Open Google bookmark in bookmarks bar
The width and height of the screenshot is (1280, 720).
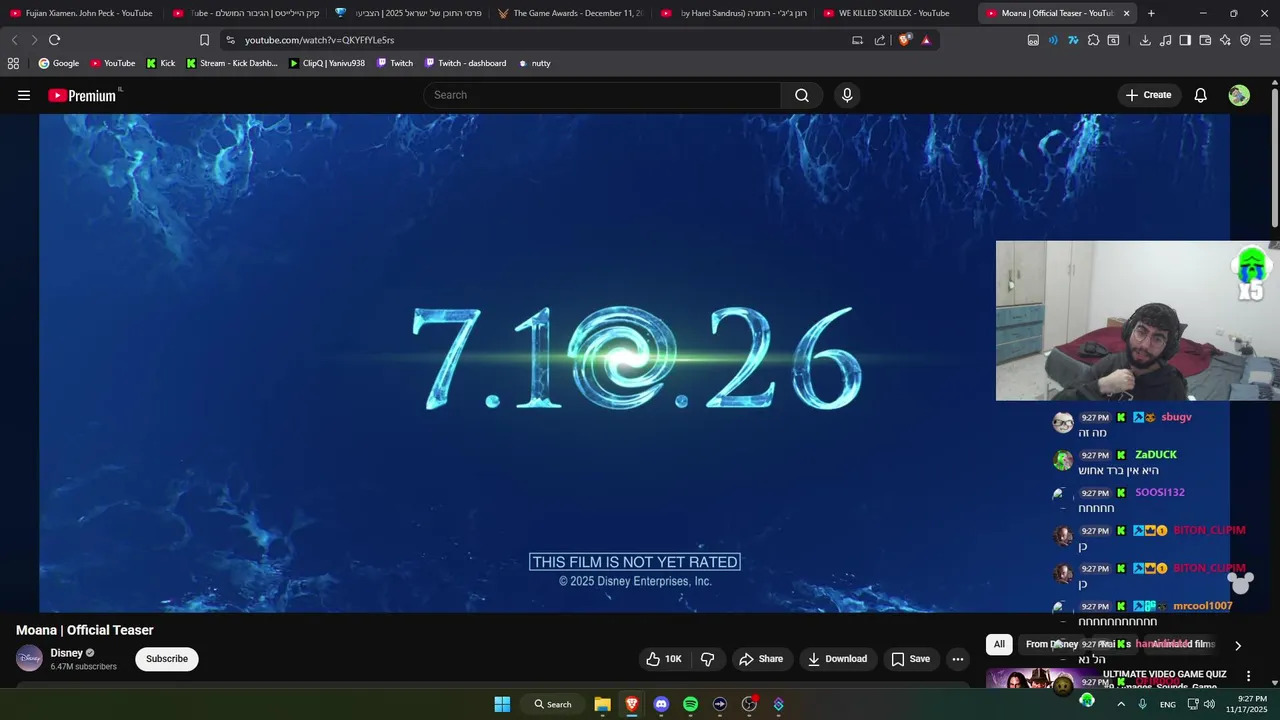[x=59, y=63]
